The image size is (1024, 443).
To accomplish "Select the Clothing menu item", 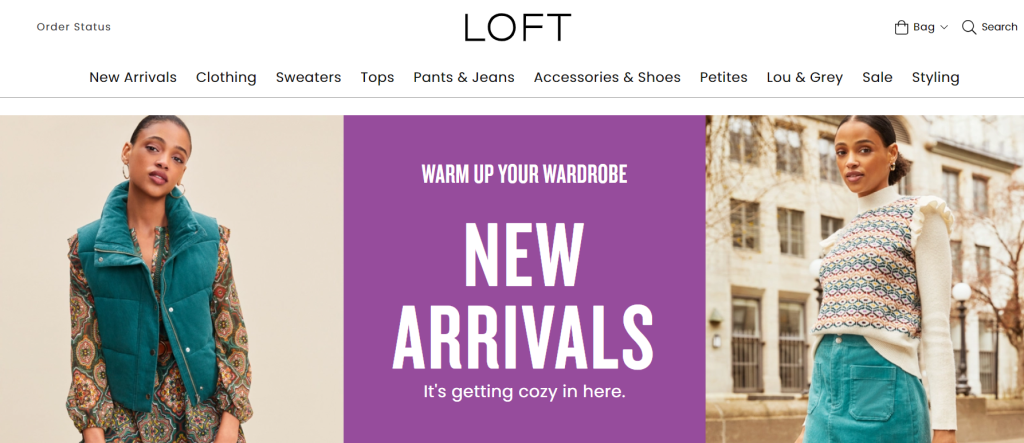I will (226, 77).
